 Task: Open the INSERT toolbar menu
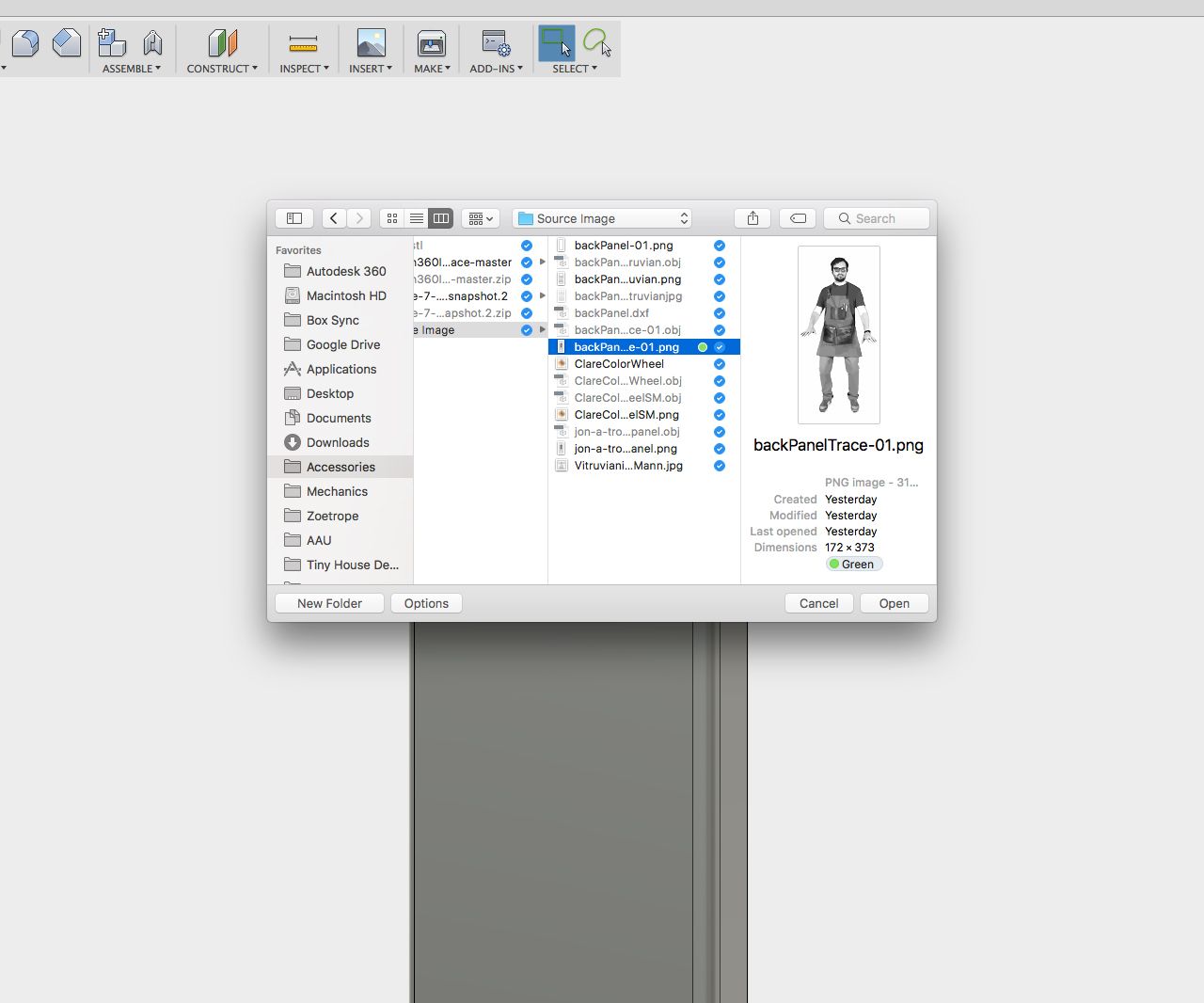pos(371,69)
